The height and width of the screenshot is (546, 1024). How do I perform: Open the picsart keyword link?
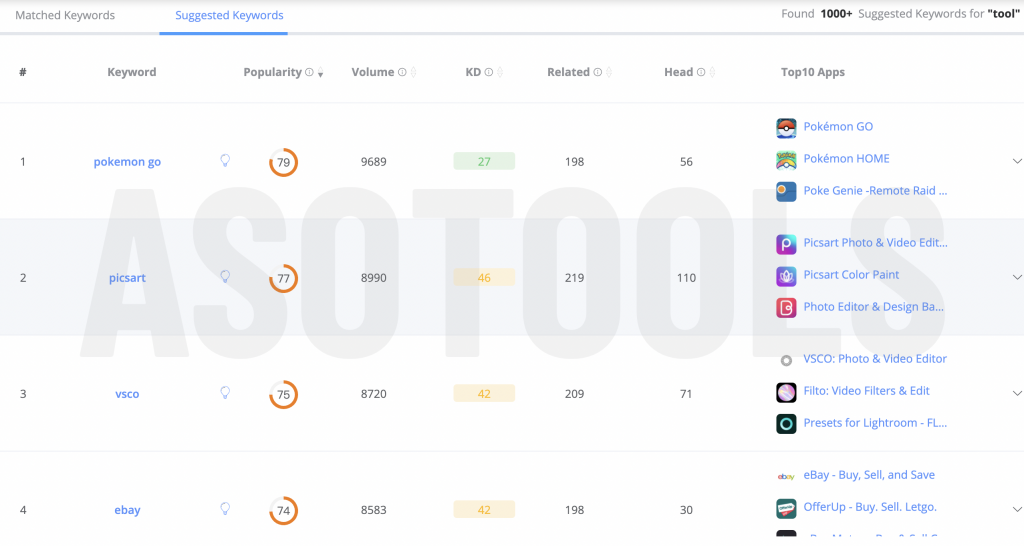point(127,278)
